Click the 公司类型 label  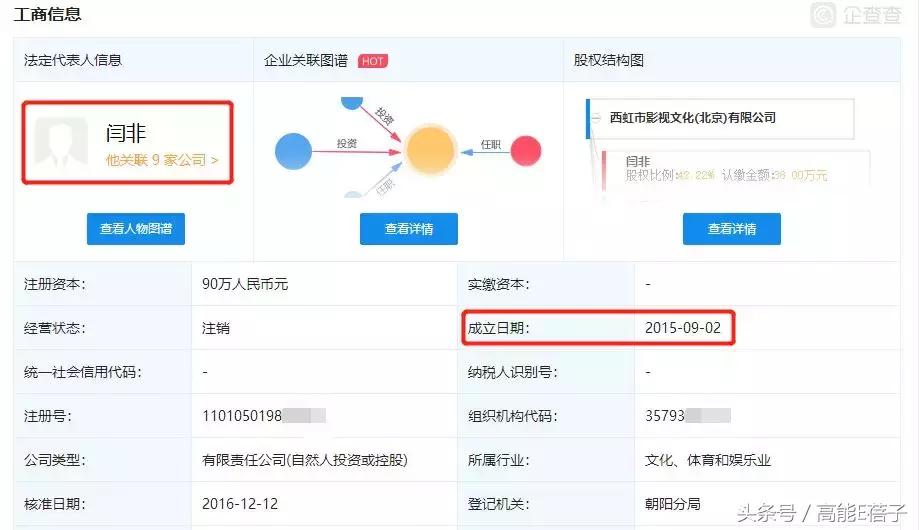(x=55, y=460)
